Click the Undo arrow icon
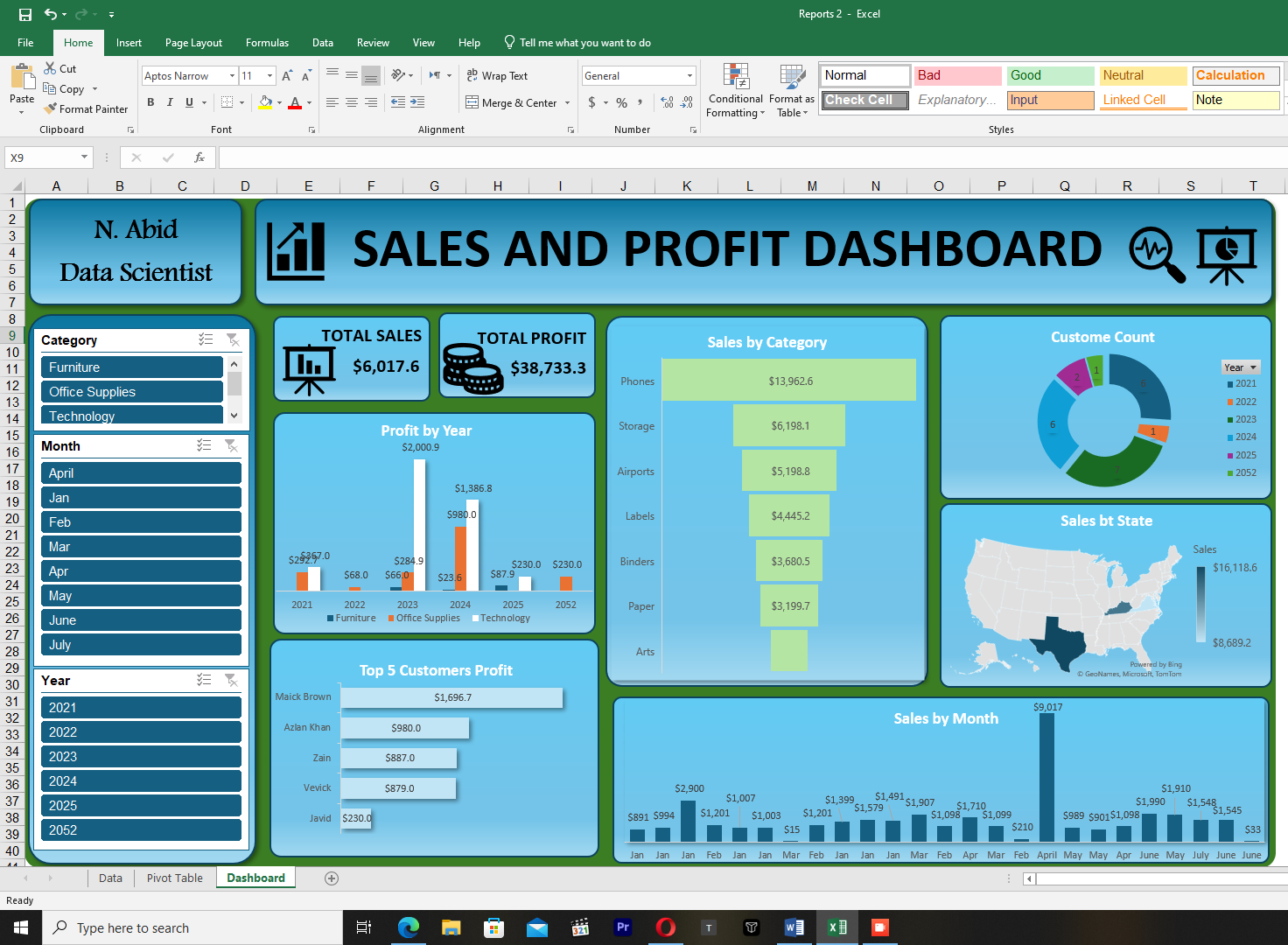The width and height of the screenshot is (1288, 945). click(51, 14)
